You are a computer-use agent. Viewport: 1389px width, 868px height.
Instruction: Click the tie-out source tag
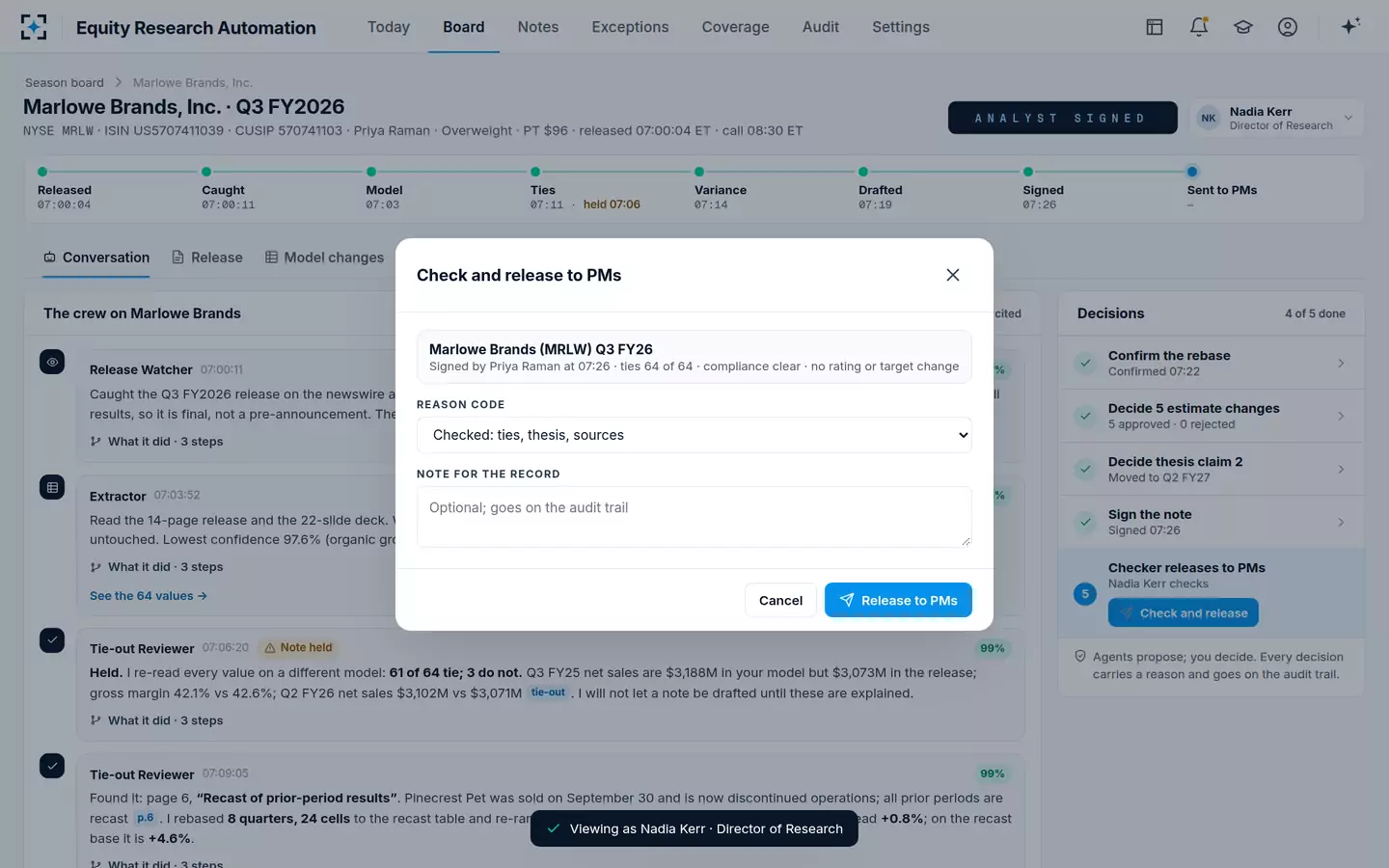point(548,692)
